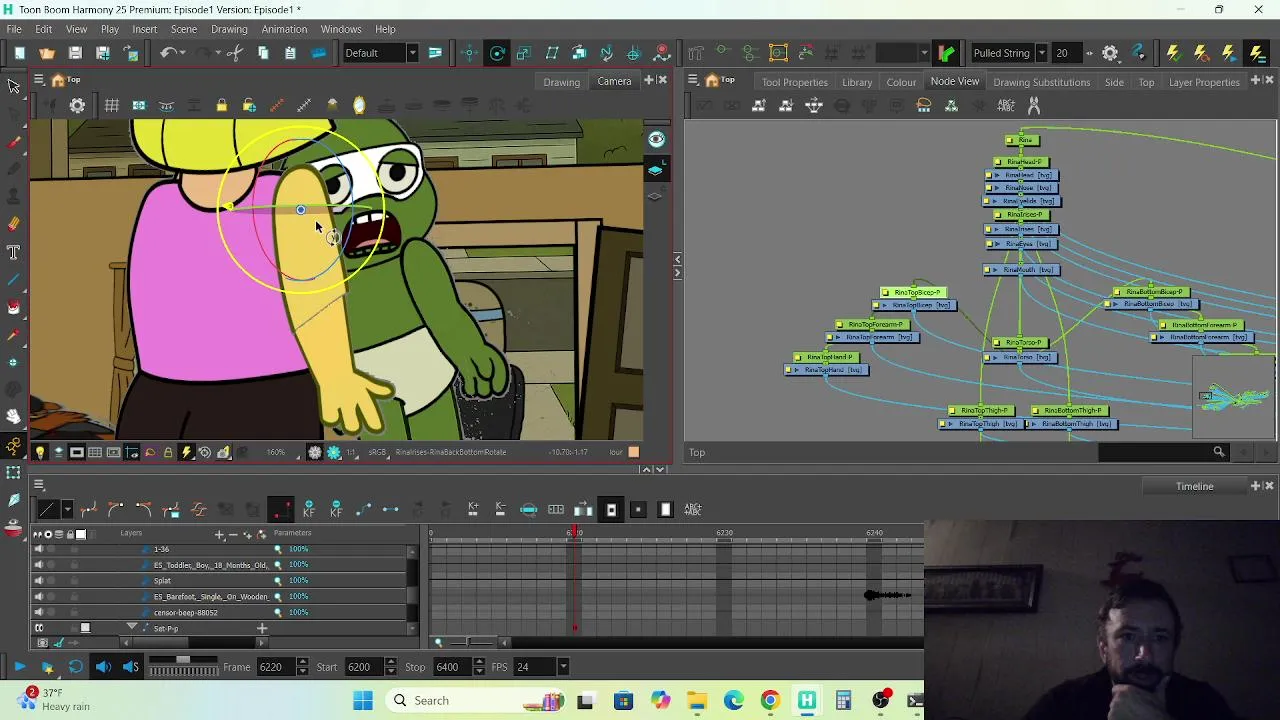This screenshot has width=1280, height=720.
Task: Select the Skew tool in the top toolbar
Action: click(552, 53)
